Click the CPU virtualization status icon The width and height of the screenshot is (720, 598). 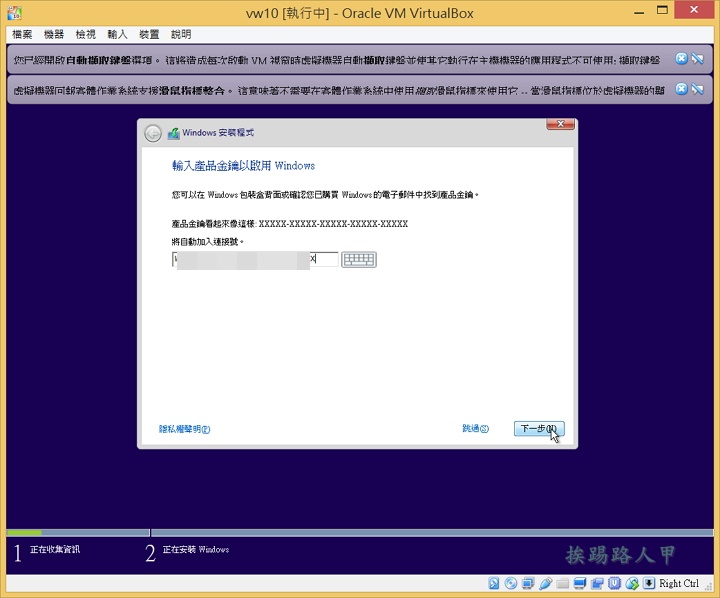614,583
